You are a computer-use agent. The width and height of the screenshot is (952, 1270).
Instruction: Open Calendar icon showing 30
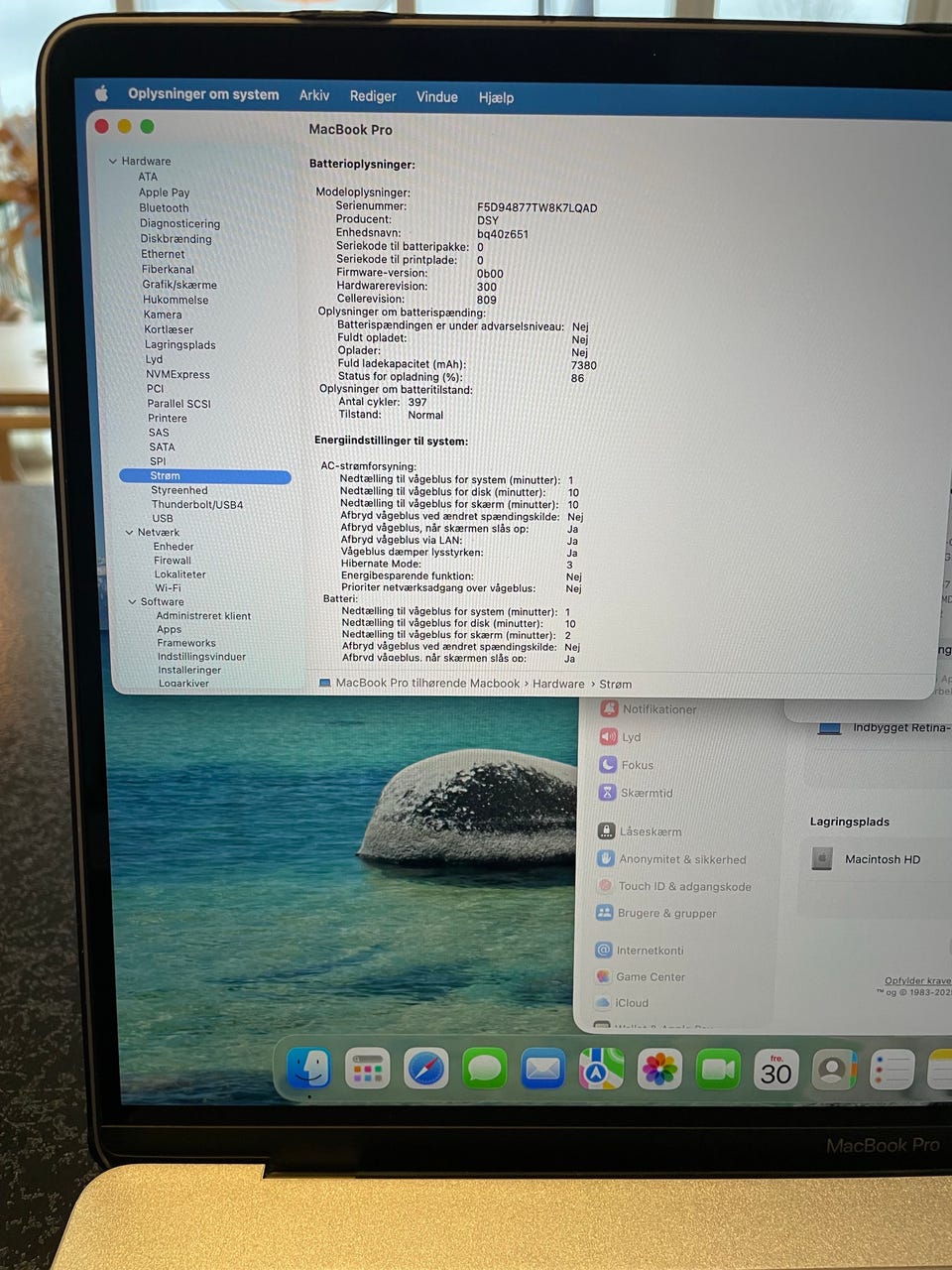pyautogui.click(x=776, y=1069)
